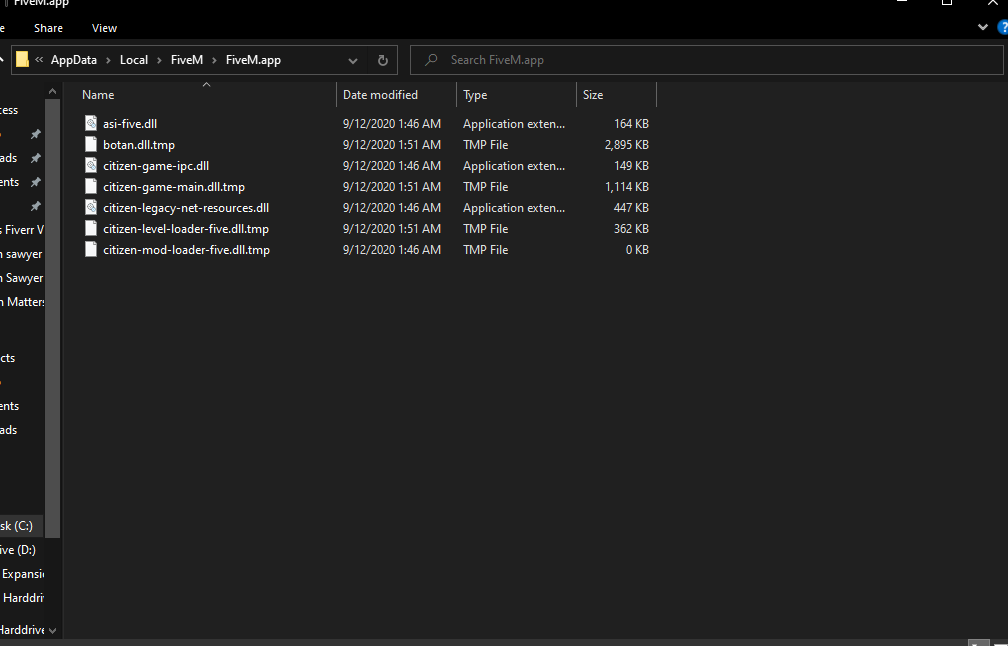This screenshot has height=646, width=1008.
Task: Open the Help question mark icon
Action: [1002, 28]
